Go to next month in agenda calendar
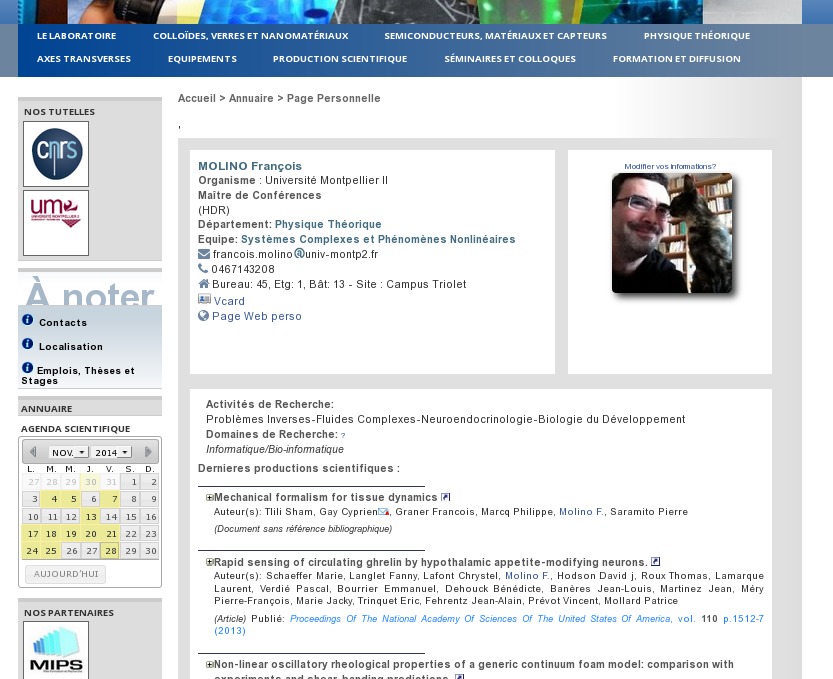 click(x=149, y=452)
